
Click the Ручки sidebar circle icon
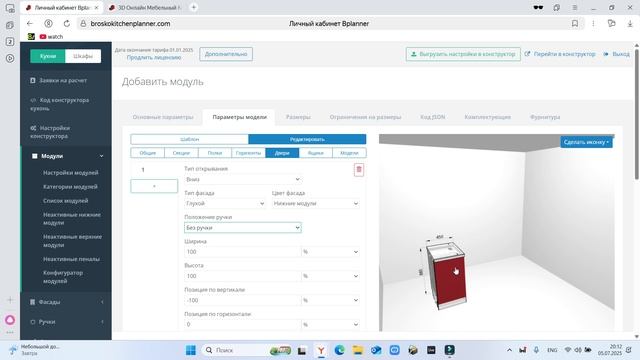coord(33,322)
